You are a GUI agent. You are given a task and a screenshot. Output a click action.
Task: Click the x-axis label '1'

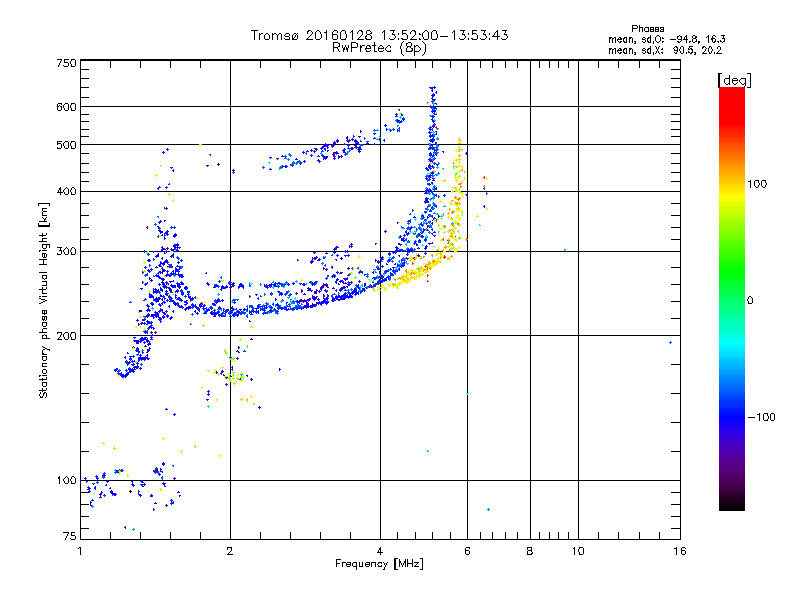pyautogui.click(x=80, y=551)
